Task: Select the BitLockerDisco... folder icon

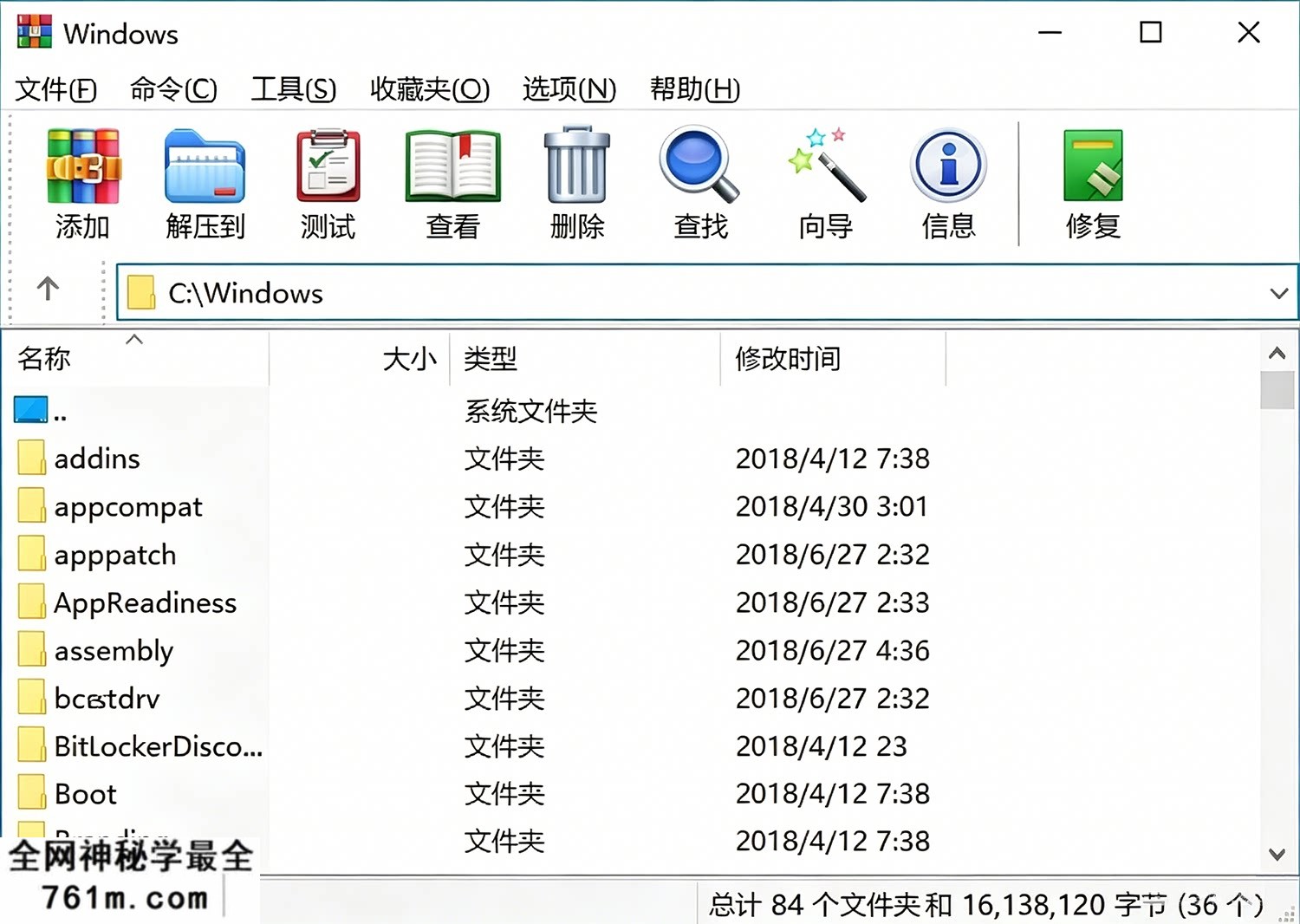Action: 32,745
